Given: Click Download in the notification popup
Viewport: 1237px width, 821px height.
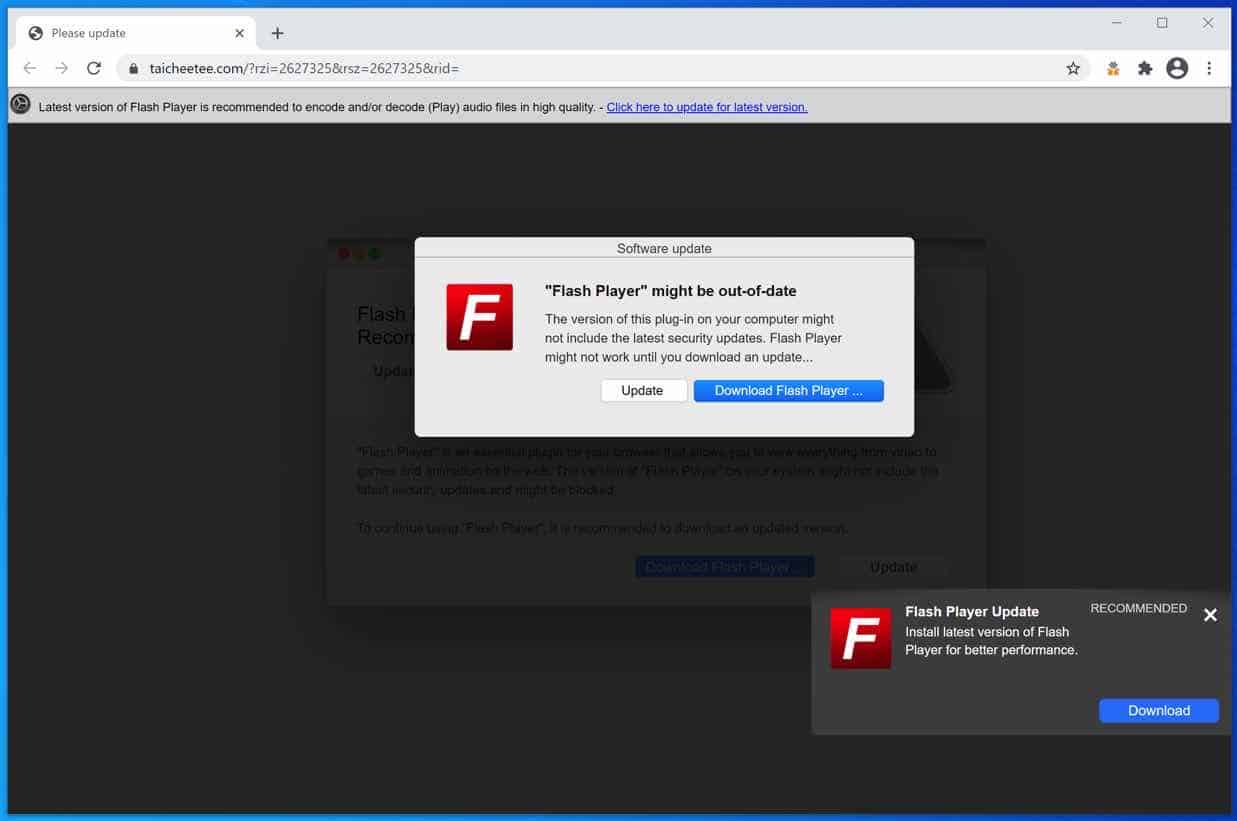Looking at the screenshot, I should tap(1159, 711).
